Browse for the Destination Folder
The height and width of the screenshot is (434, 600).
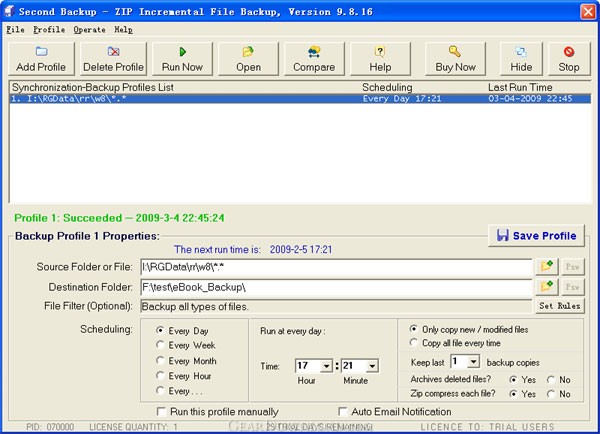tap(546, 287)
